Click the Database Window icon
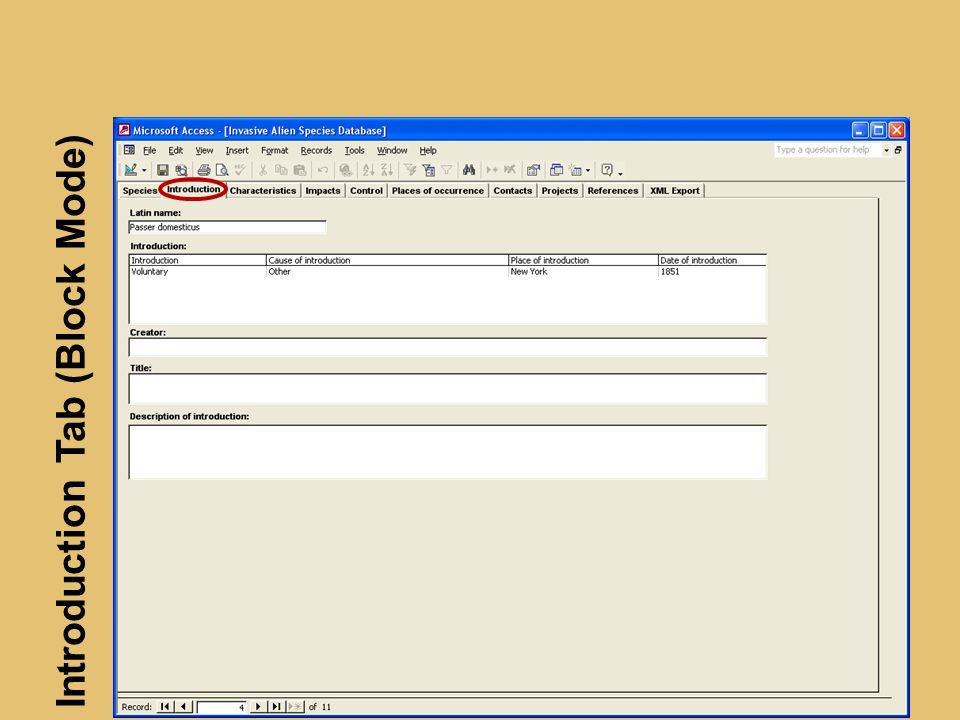 (x=557, y=170)
